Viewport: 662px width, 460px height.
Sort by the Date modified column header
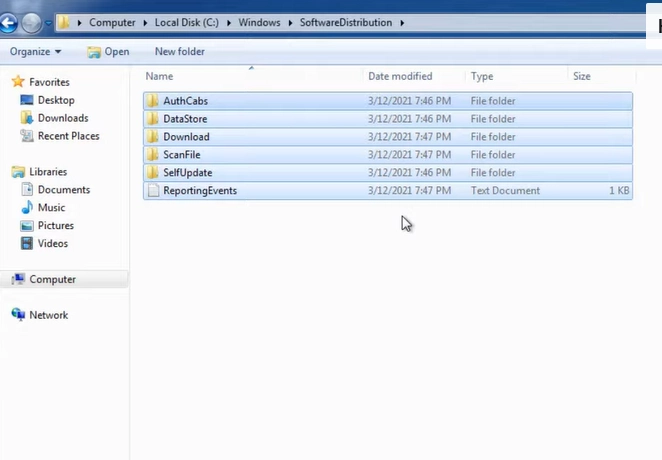400,76
